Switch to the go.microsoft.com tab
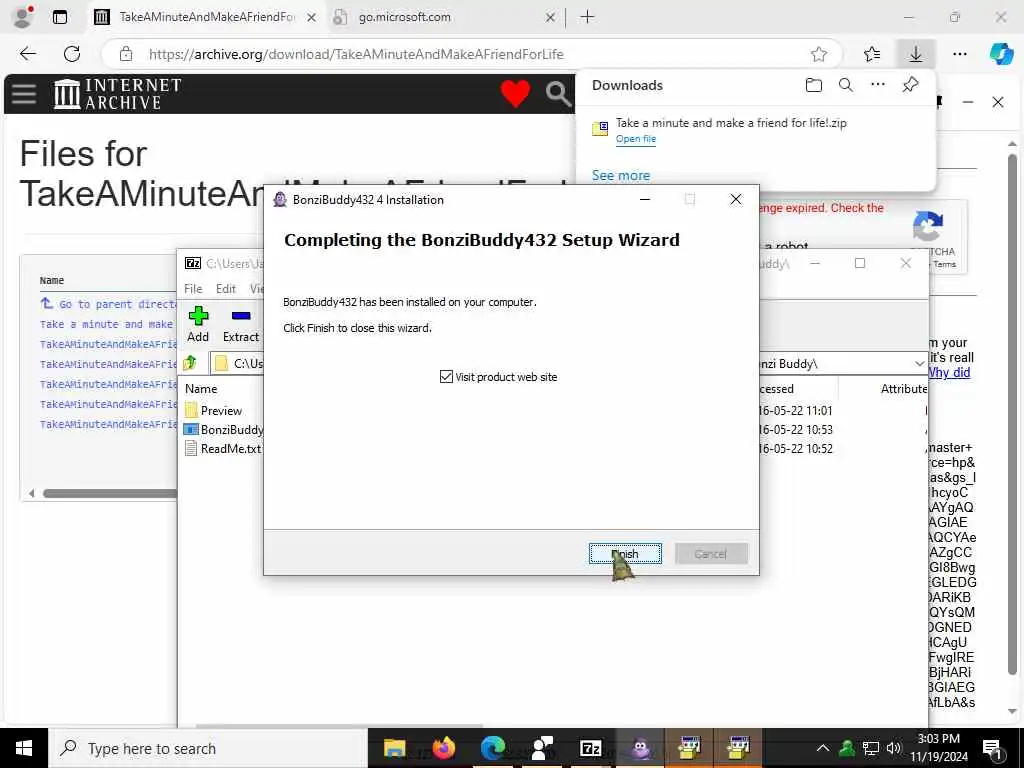 [404, 17]
